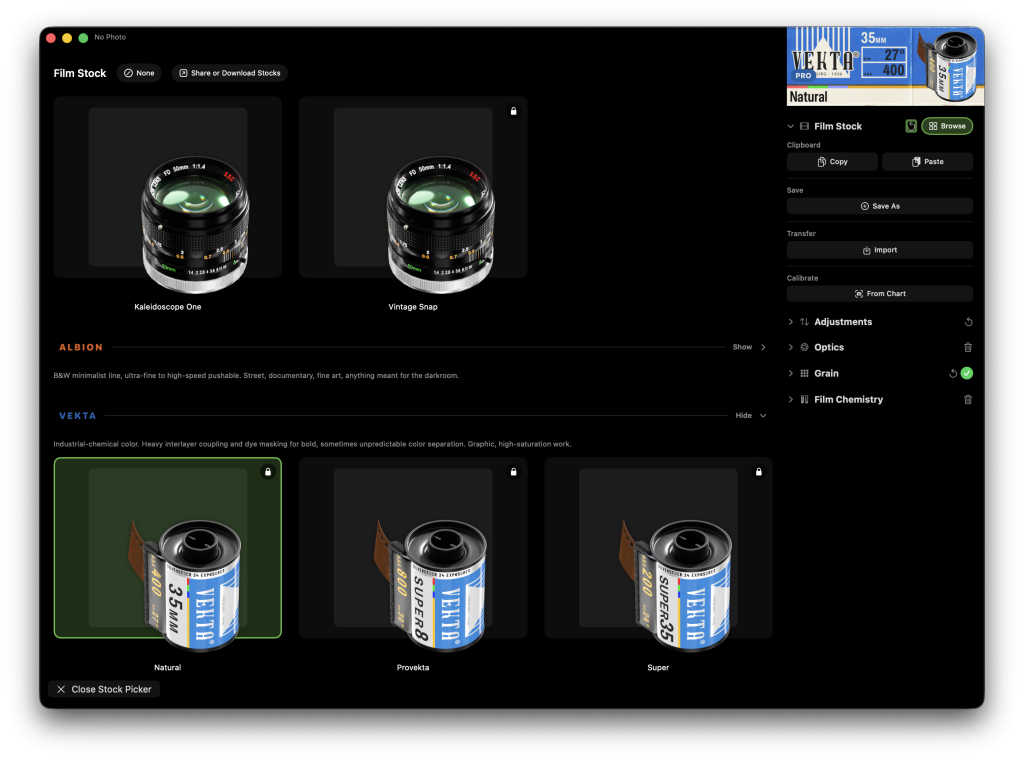Select the Provekta film stock card
Image resolution: width=1024 pixels, height=761 pixels.
point(413,548)
